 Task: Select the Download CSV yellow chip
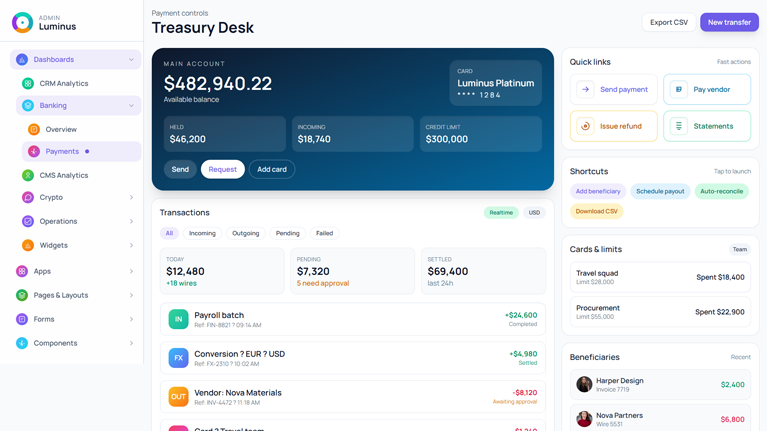[597, 212]
